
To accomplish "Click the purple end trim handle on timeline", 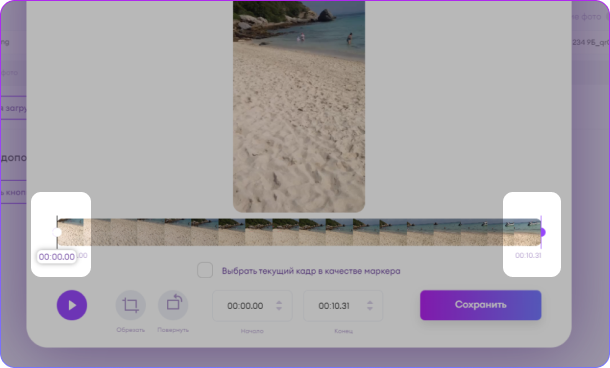I will coord(542,232).
